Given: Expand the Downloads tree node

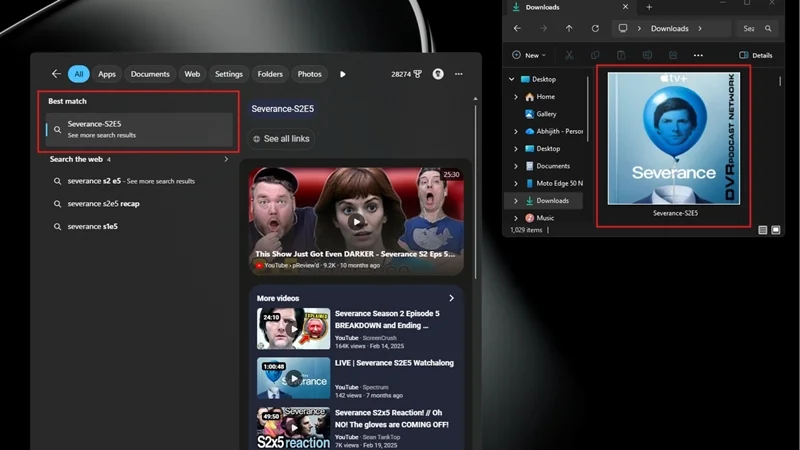Looking at the screenshot, I should tap(515, 201).
